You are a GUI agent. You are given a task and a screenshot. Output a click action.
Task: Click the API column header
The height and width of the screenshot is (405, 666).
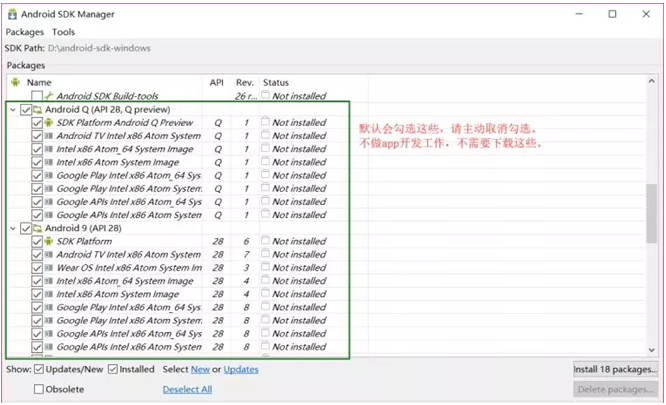coord(217,82)
